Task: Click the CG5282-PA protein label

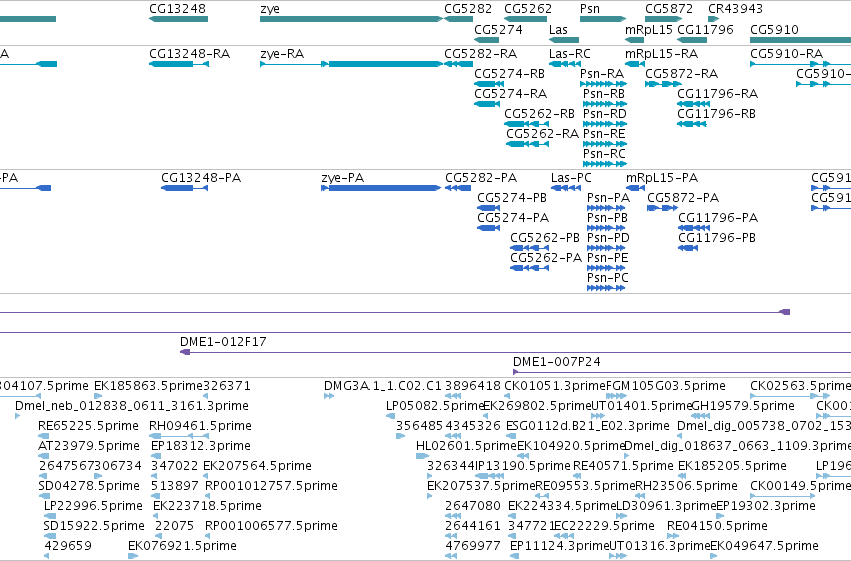Action: tap(481, 178)
